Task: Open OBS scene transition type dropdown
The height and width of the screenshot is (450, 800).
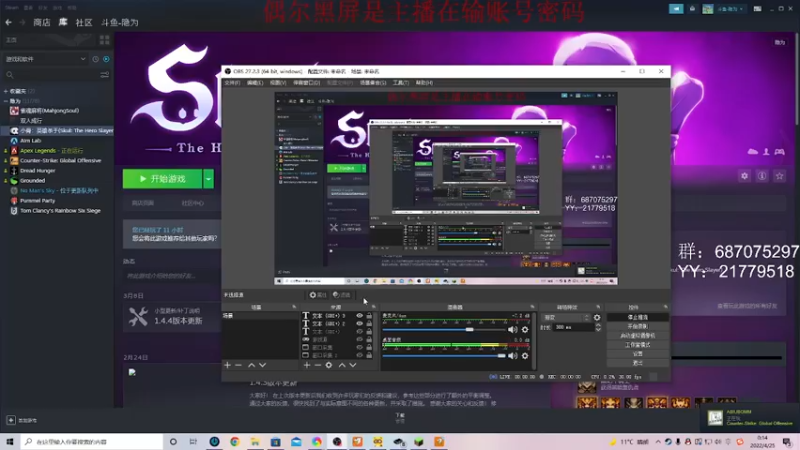Action: coord(565,317)
